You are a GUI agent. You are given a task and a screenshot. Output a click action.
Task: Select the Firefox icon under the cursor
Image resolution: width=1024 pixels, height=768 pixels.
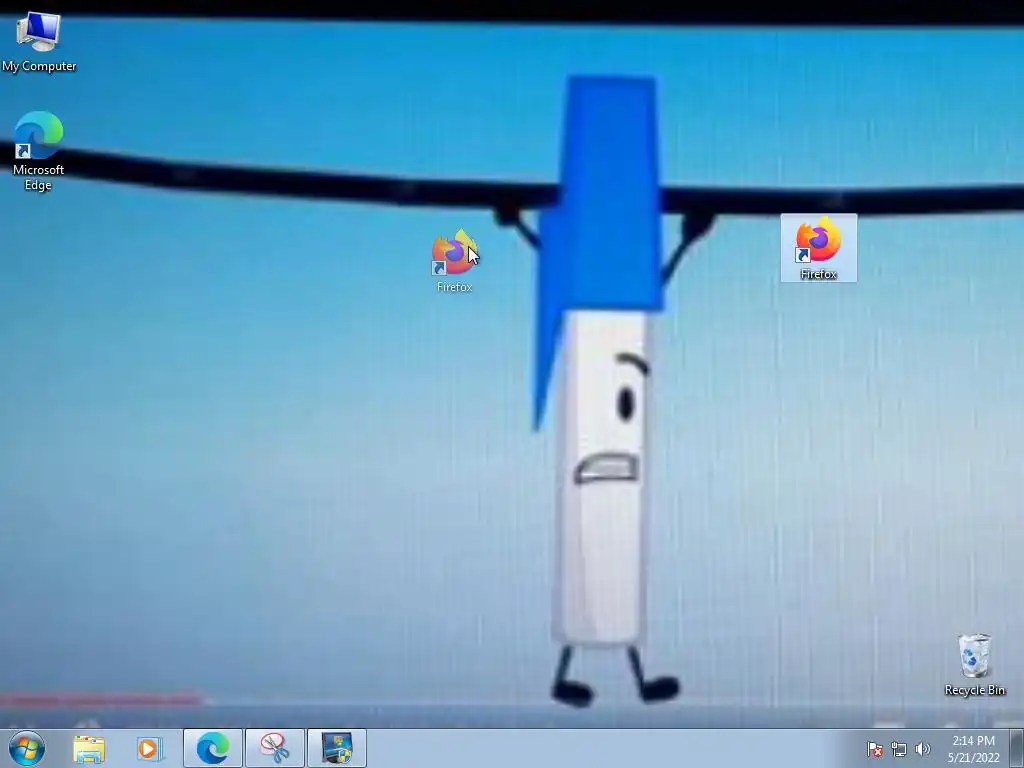click(455, 261)
